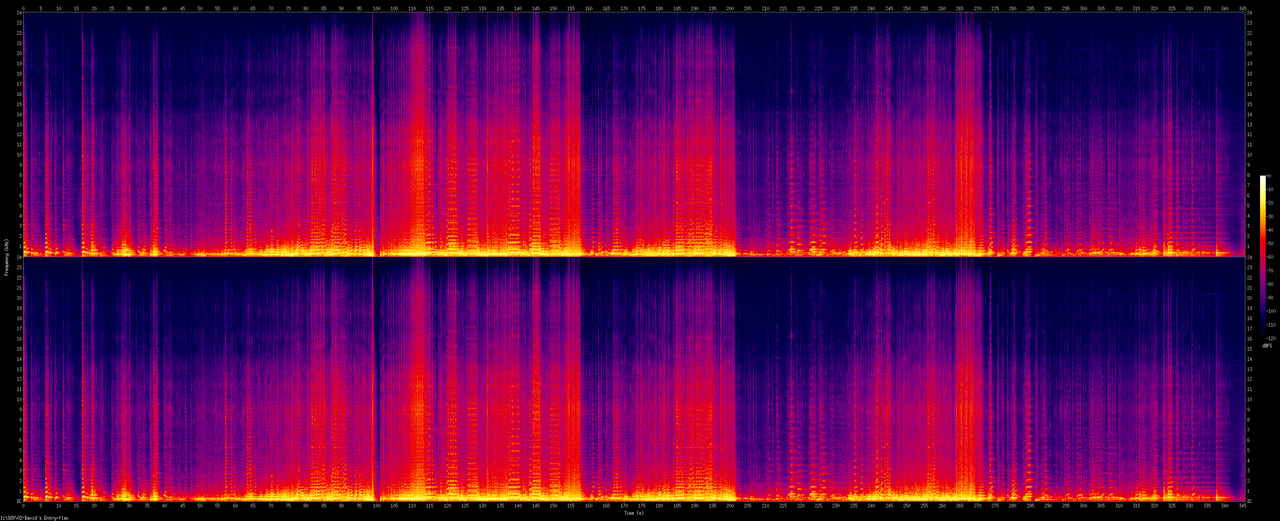Click the 100 tick on bottom time axis
1280x521 pixels.
tap(377, 506)
